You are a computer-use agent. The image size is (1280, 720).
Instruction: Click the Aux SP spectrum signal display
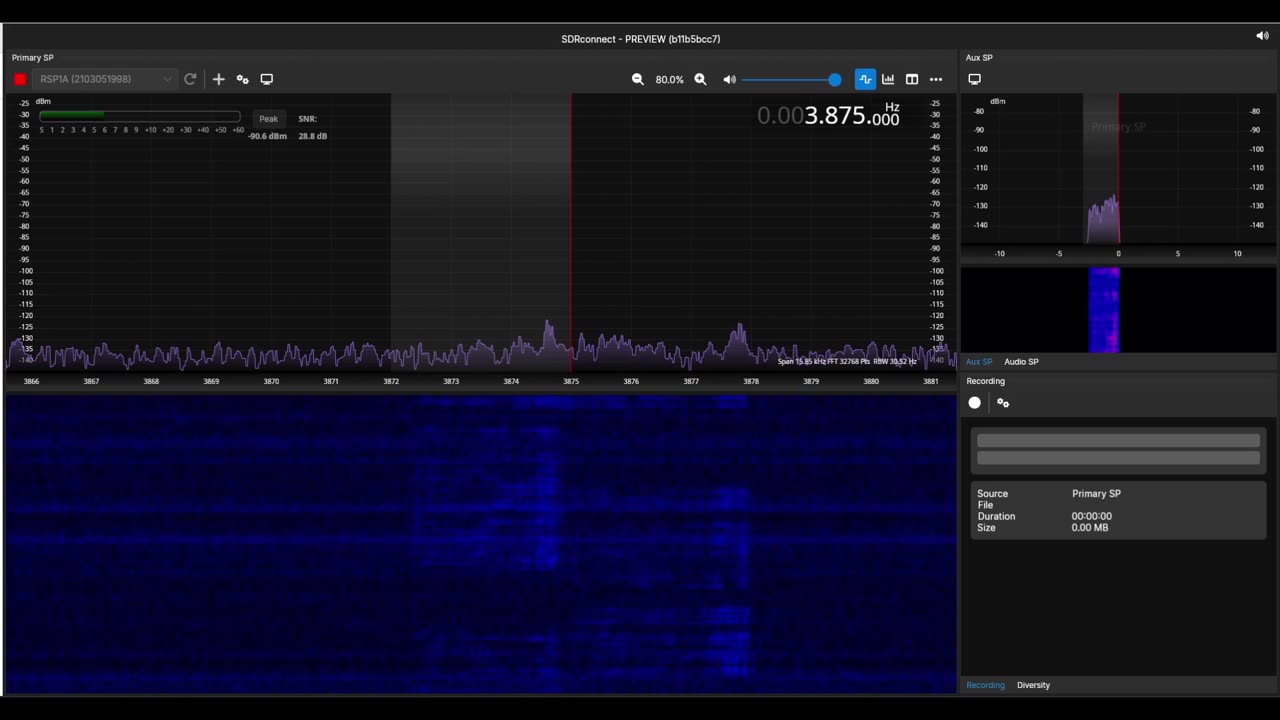click(x=1104, y=218)
